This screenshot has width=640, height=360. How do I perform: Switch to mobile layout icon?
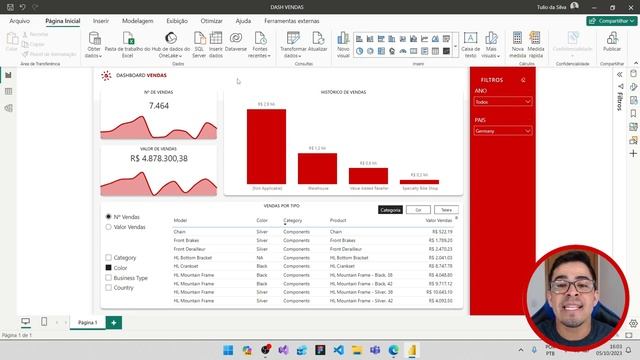coord(44,322)
